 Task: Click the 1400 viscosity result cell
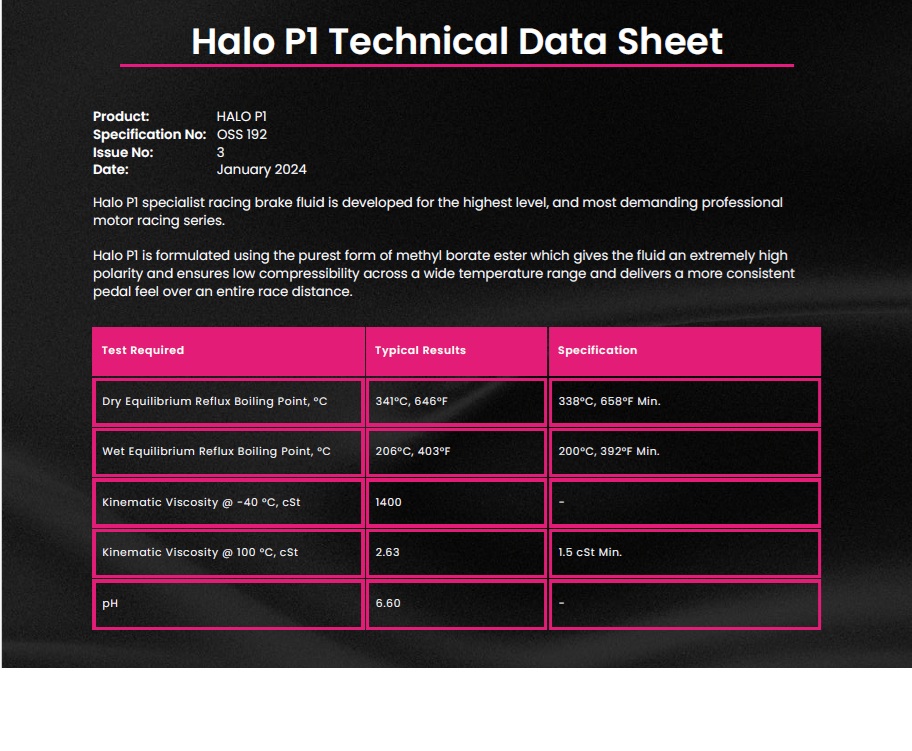coord(457,503)
